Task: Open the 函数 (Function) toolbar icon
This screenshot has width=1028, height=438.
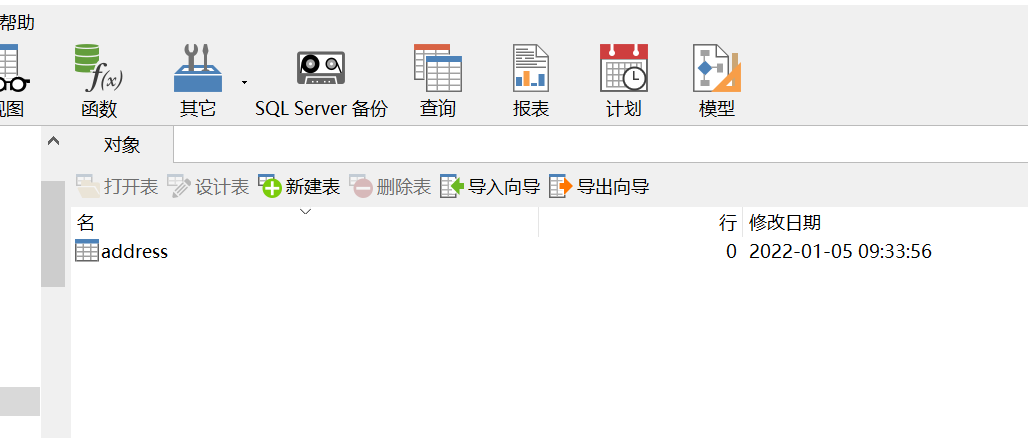Action: (x=99, y=81)
